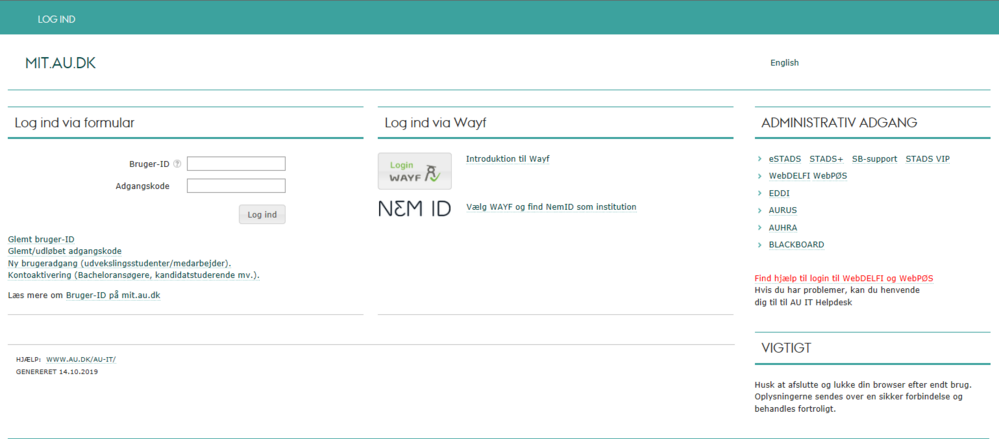Open Glemt/udløbet adgangskode link
999x439 pixels.
[x=64, y=252]
